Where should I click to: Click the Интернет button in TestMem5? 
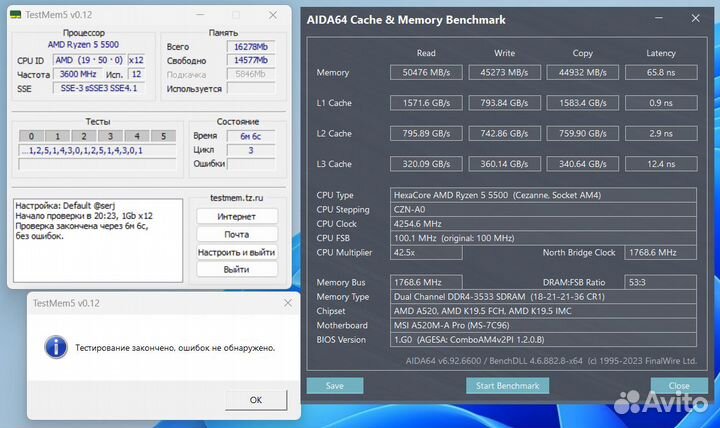pyautogui.click(x=237, y=216)
